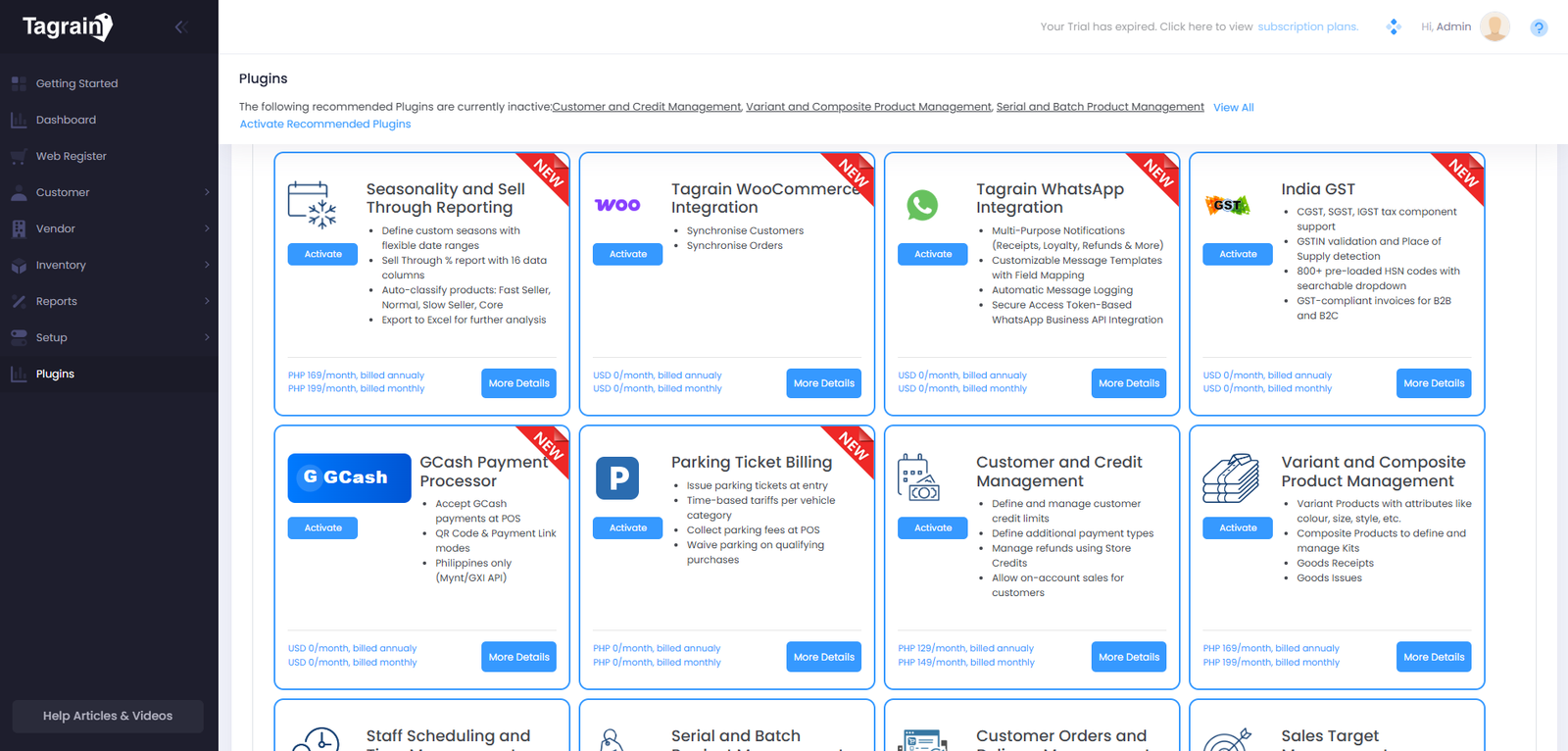This screenshot has height=751, width=1568.
Task: Click the Variant and Composite Product icon
Action: click(1231, 477)
